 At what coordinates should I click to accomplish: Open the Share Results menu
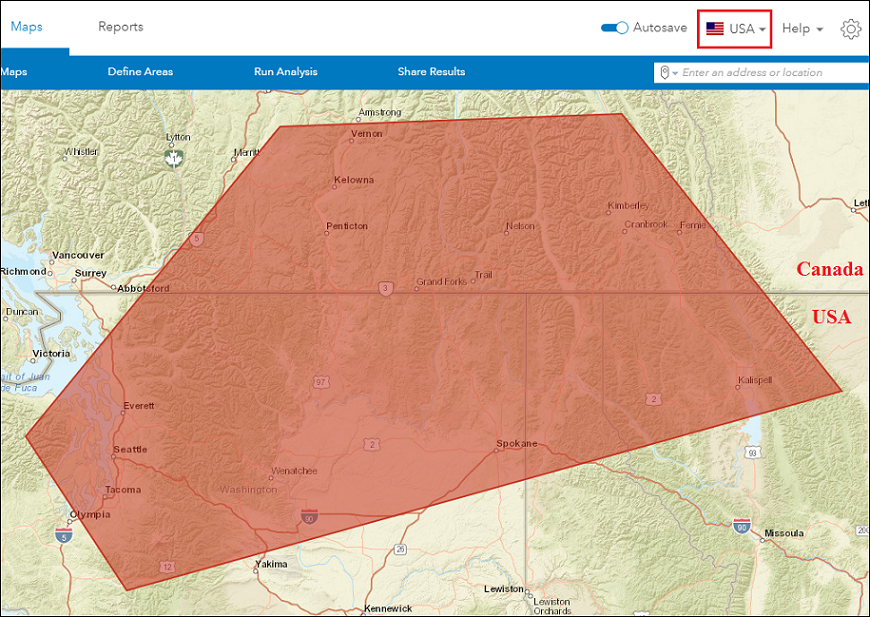coord(431,72)
